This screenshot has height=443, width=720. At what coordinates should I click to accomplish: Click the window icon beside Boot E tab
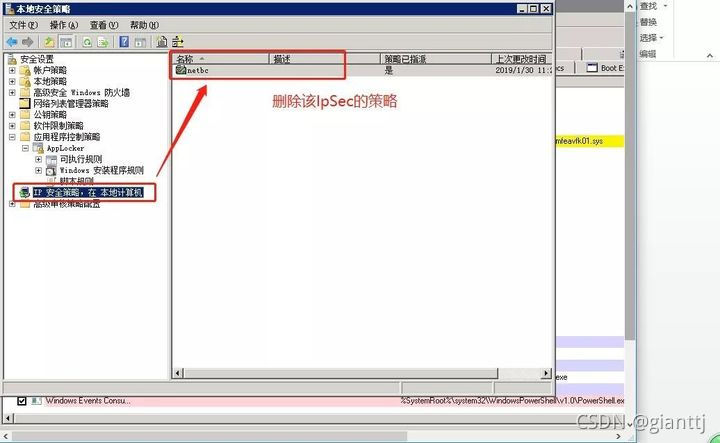point(592,68)
